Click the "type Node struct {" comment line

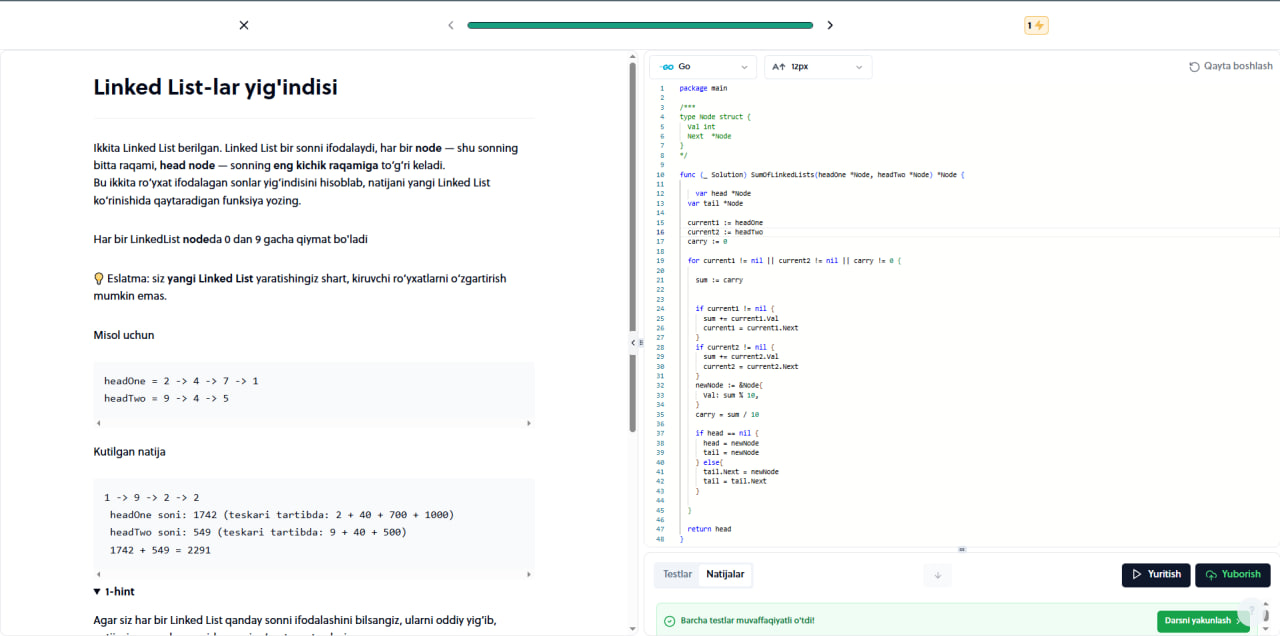point(714,117)
